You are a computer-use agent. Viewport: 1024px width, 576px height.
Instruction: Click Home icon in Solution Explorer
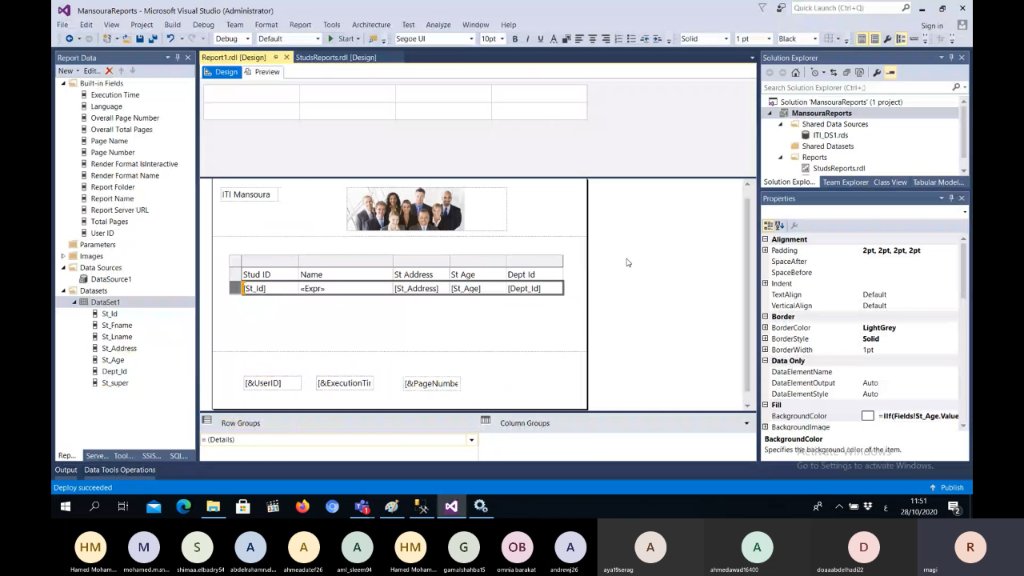coord(795,72)
